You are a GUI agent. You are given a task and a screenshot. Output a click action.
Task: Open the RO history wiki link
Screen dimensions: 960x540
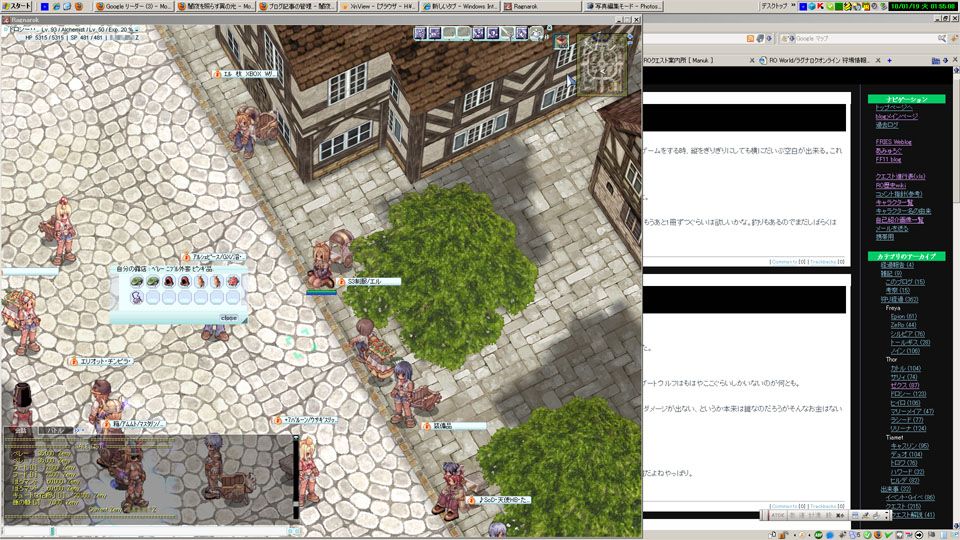(891, 185)
